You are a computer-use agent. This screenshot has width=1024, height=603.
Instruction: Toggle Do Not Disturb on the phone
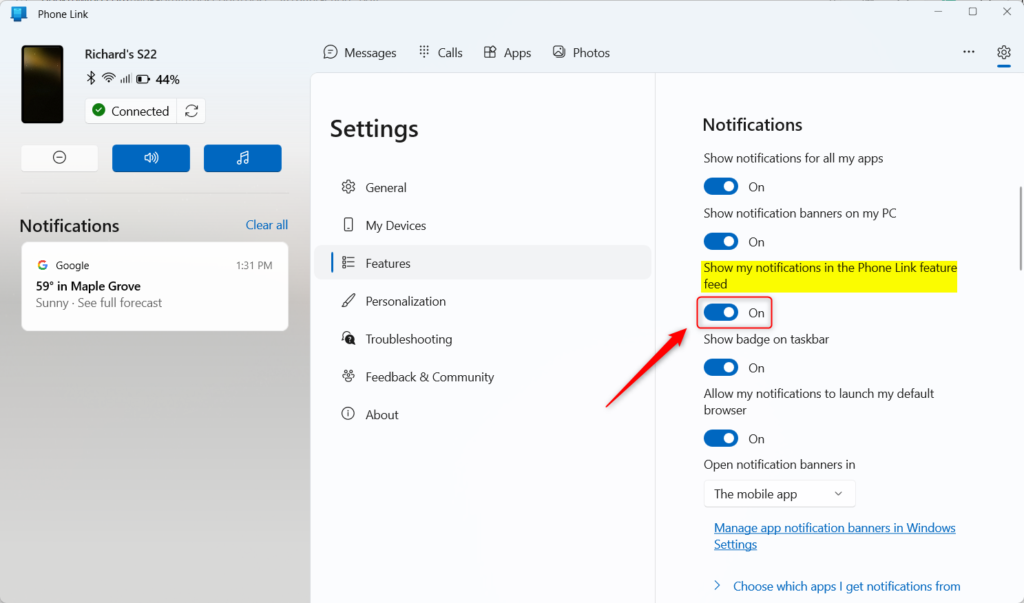pos(59,157)
